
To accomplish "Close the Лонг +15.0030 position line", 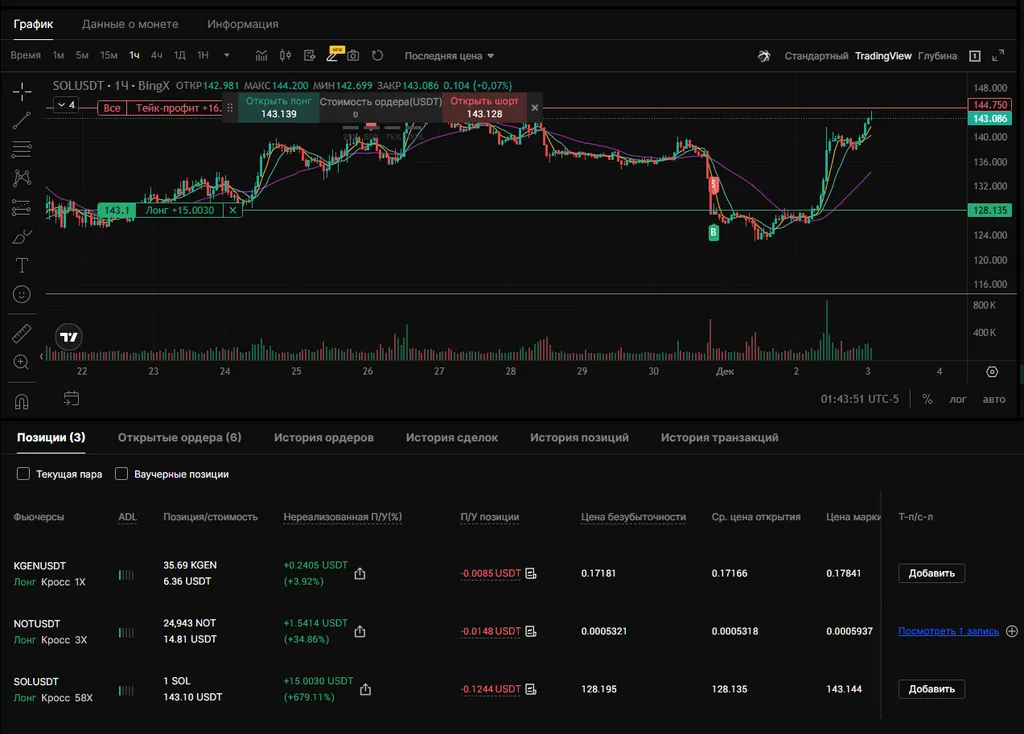I will [232, 210].
